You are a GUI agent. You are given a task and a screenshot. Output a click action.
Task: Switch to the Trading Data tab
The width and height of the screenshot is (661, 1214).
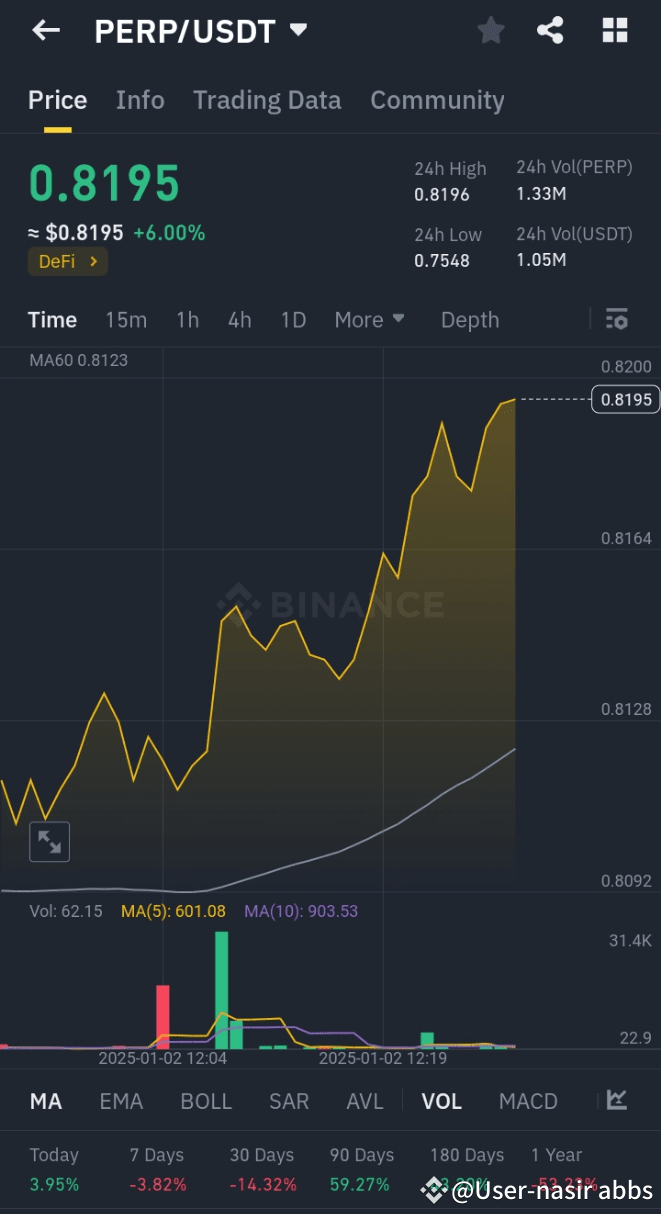(x=267, y=100)
